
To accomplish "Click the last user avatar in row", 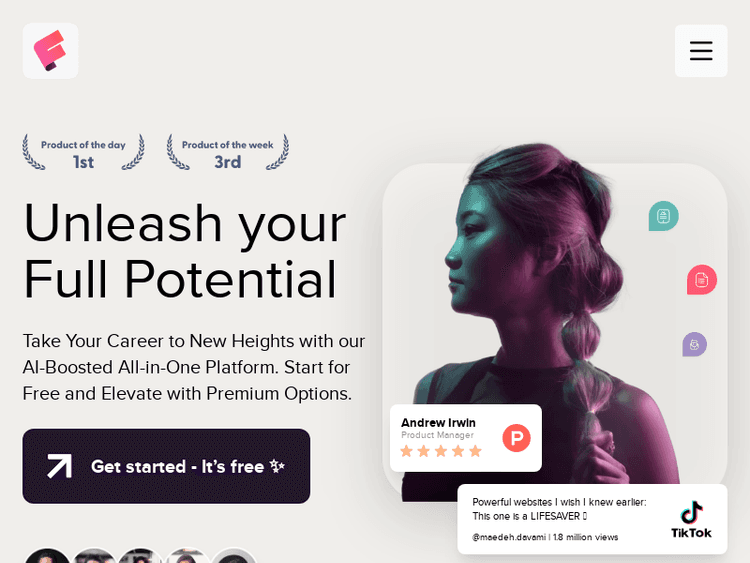I will pyautogui.click(x=234, y=558).
